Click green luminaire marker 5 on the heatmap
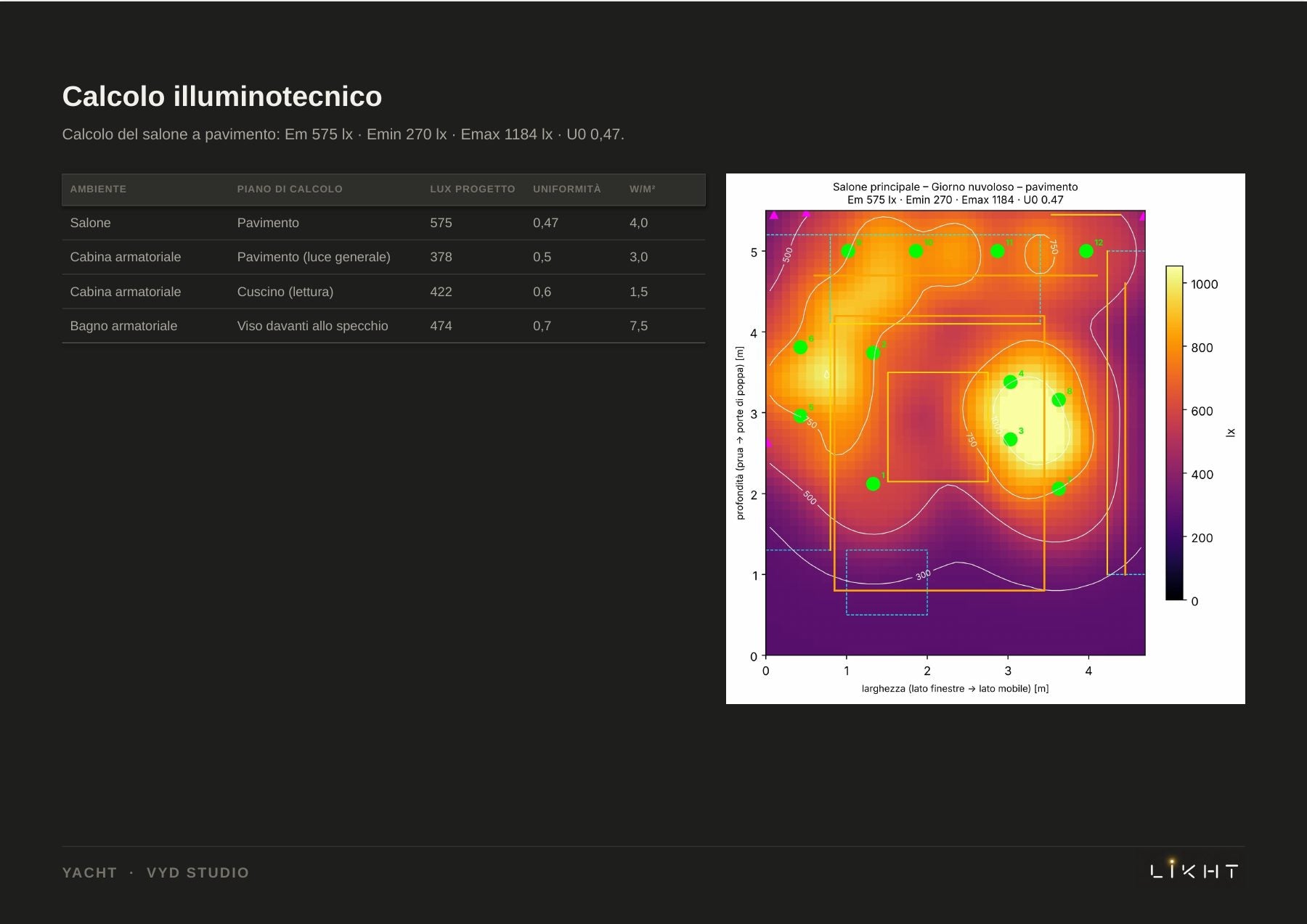Viewport: 1307px width, 924px height. pos(800,416)
